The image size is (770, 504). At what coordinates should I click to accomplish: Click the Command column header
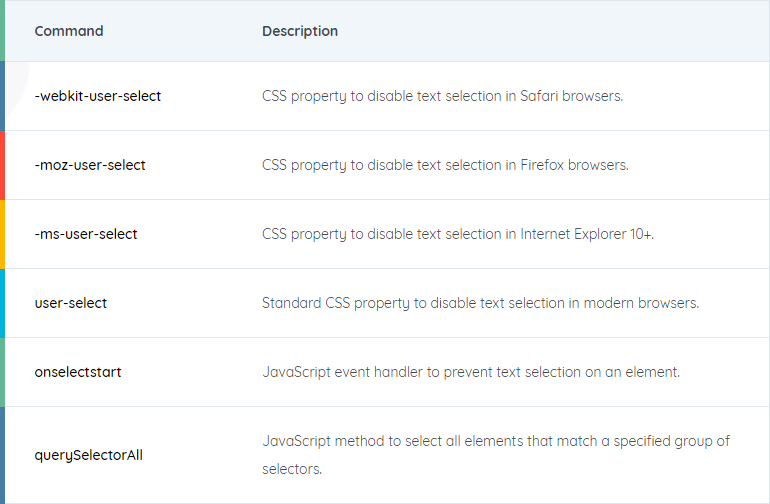point(69,31)
